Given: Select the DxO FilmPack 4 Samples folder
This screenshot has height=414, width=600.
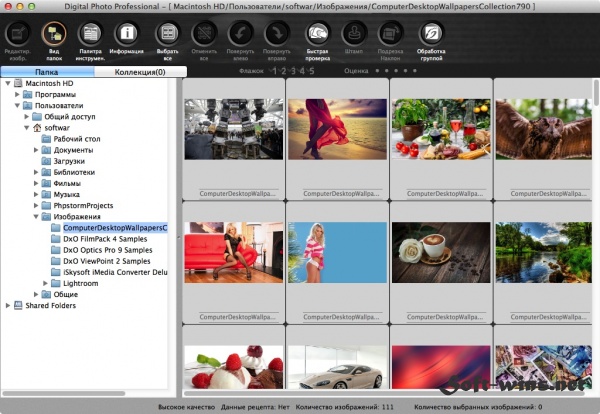Looking at the screenshot, I should [x=105, y=239].
